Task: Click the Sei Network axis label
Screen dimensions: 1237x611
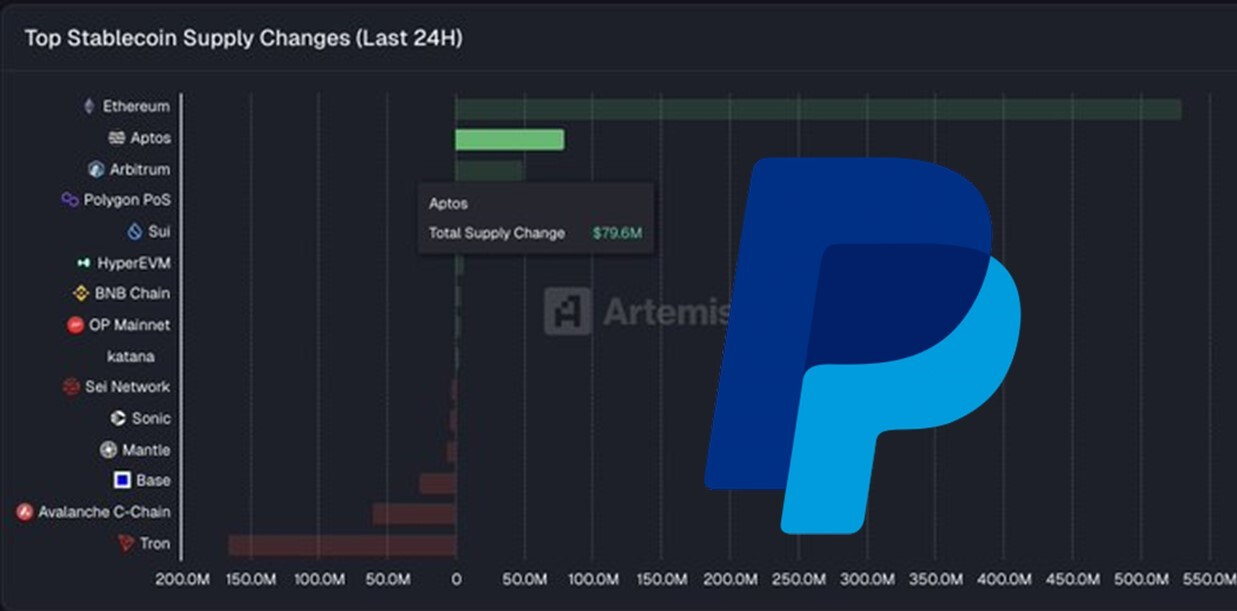Action: point(127,387)
